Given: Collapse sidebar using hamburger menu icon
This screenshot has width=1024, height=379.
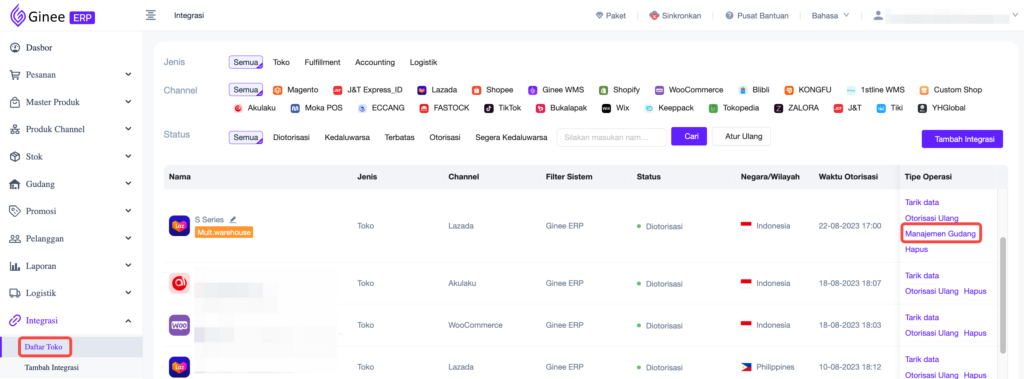Looking at the screenshot, I should pos(150,15).
